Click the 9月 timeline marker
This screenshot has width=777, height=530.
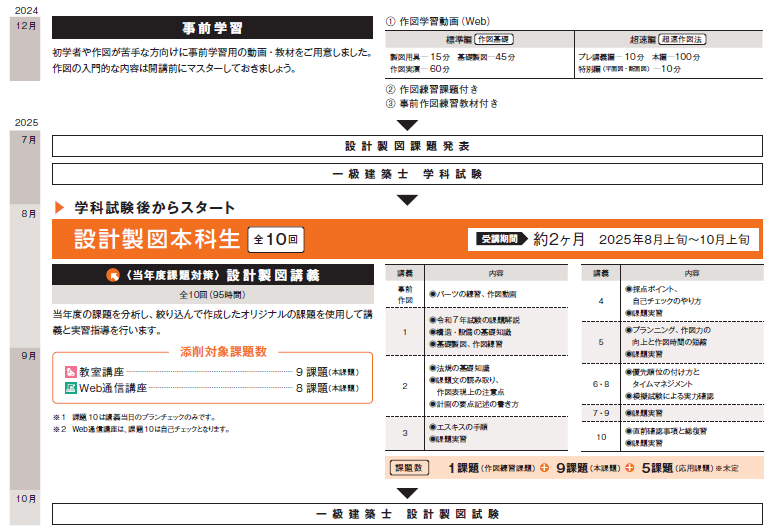tap(28, 355)
